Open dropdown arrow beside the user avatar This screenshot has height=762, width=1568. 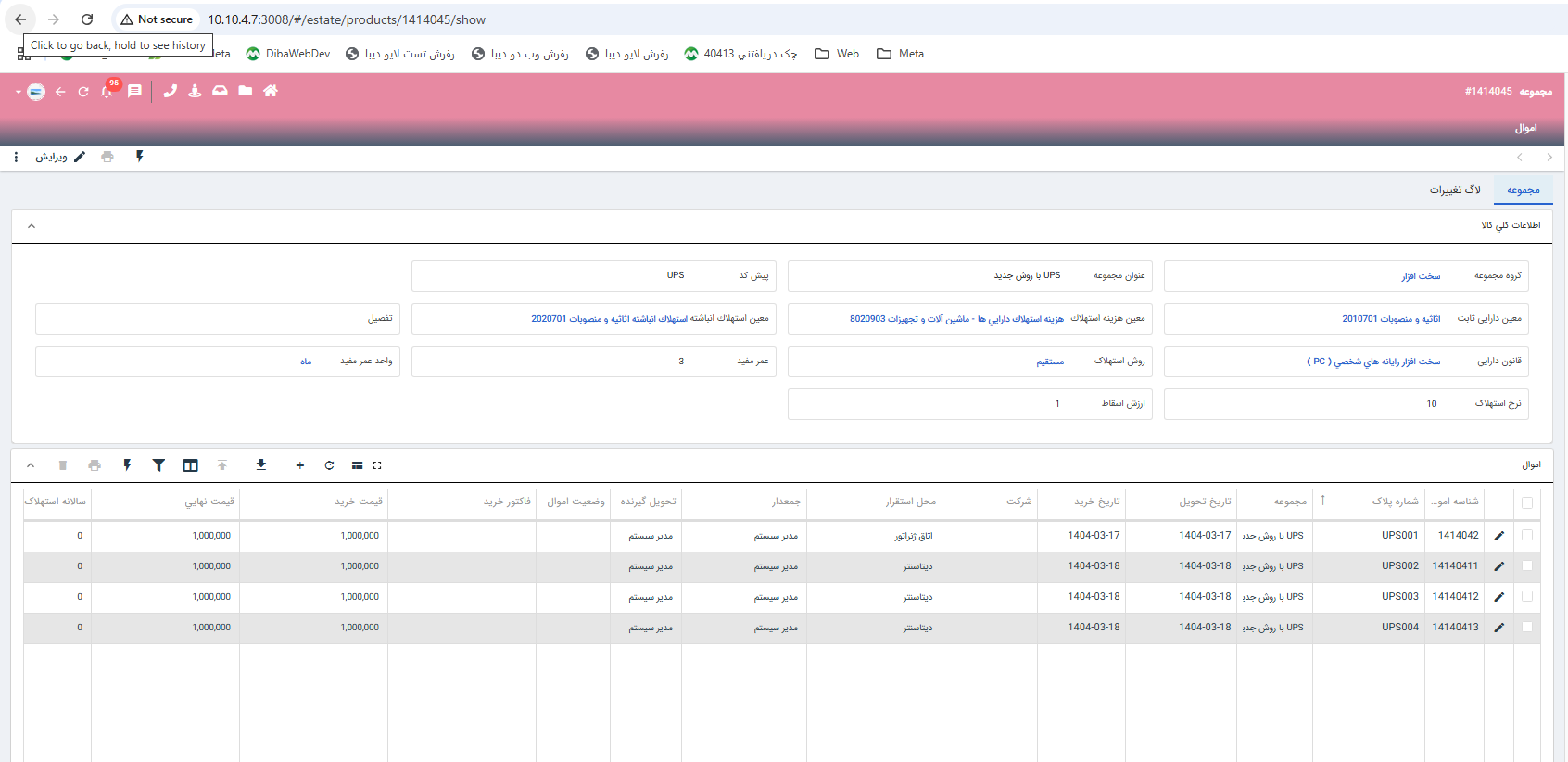[18, 92]
